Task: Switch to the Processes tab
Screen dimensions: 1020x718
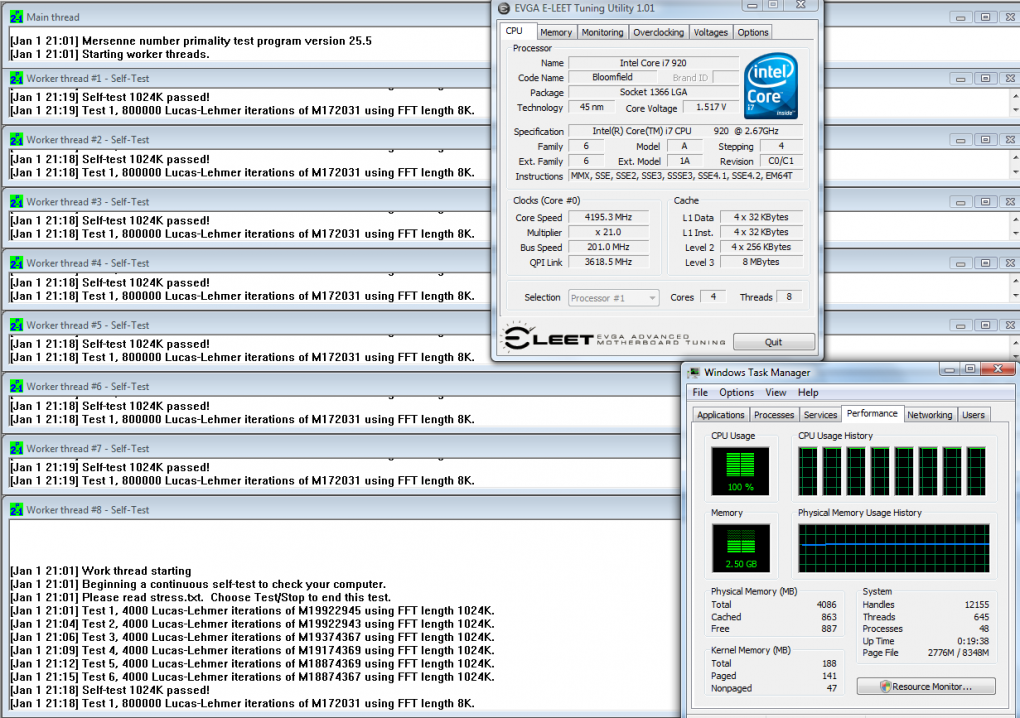Action: pos(774,415)
